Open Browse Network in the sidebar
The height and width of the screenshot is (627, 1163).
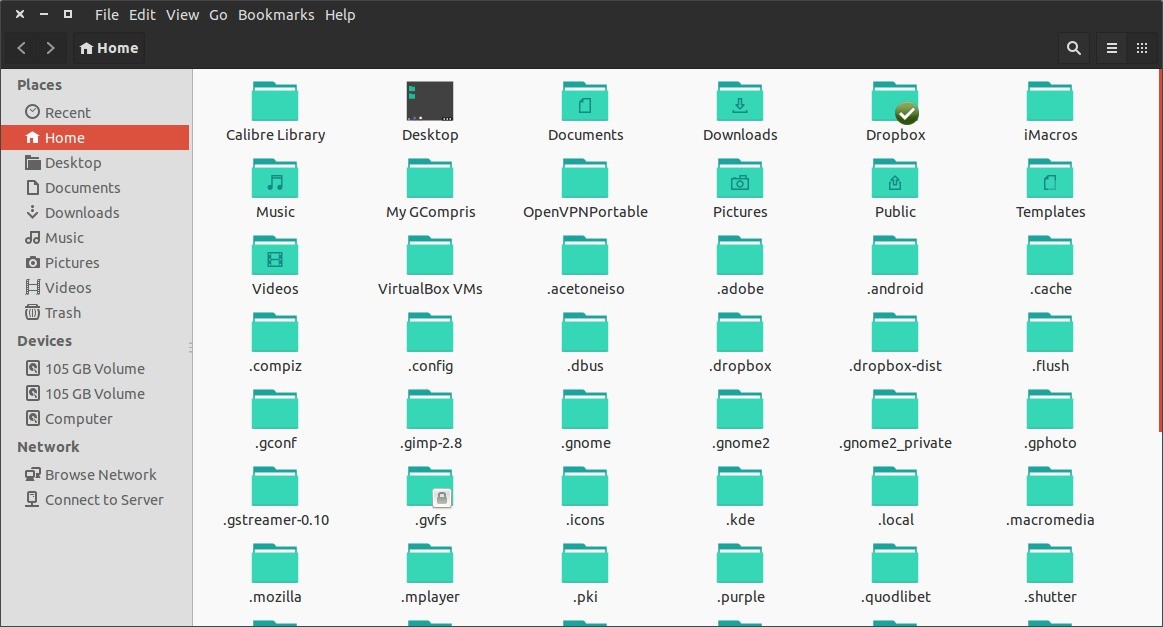pos(100,474)
